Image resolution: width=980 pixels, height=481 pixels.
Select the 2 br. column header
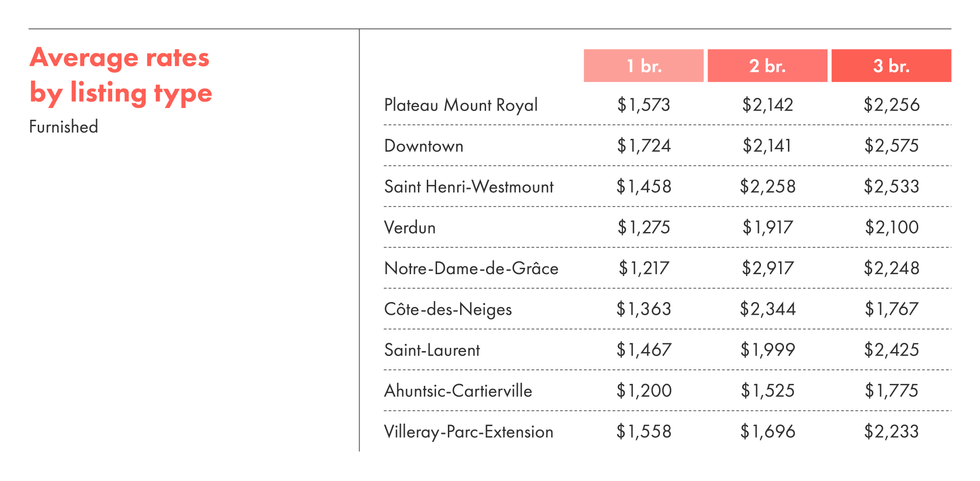pyautogui.click(x=767, y=66)
